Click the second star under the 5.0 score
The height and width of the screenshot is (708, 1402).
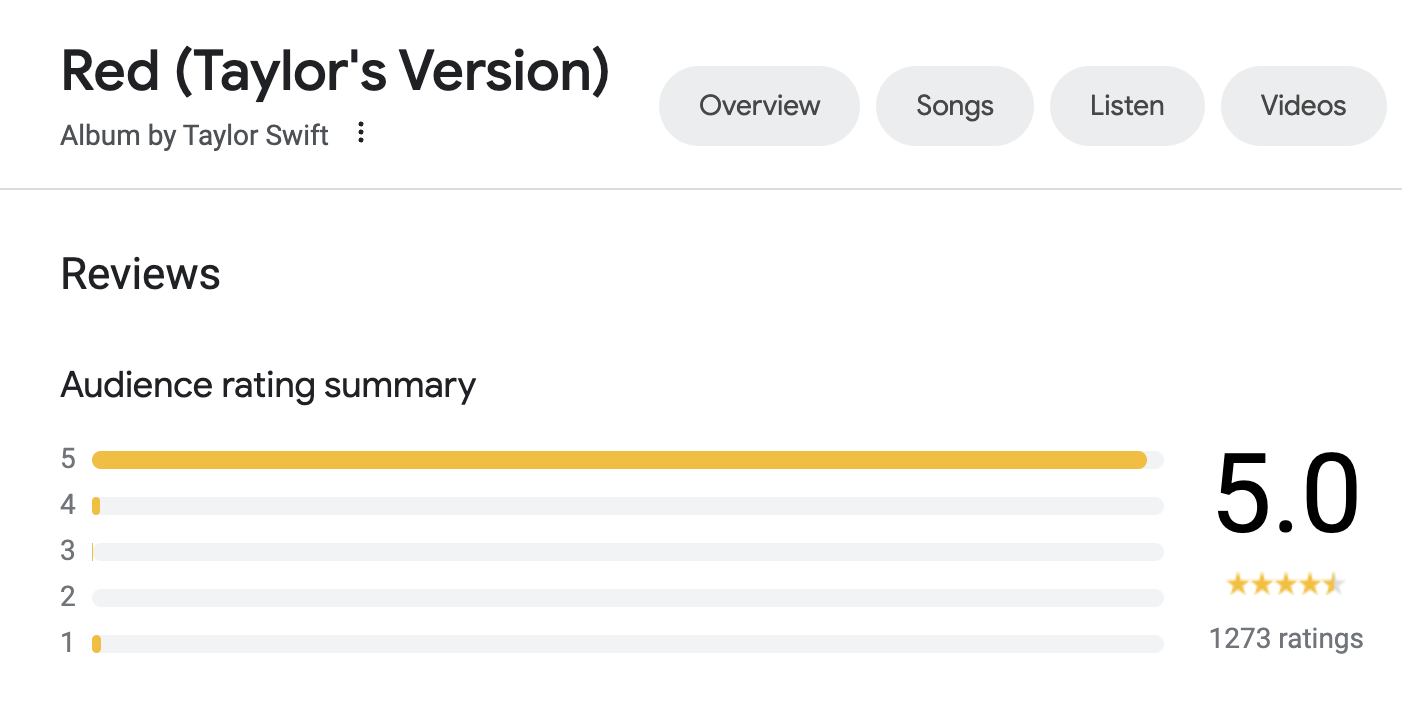pos(1261,583)
